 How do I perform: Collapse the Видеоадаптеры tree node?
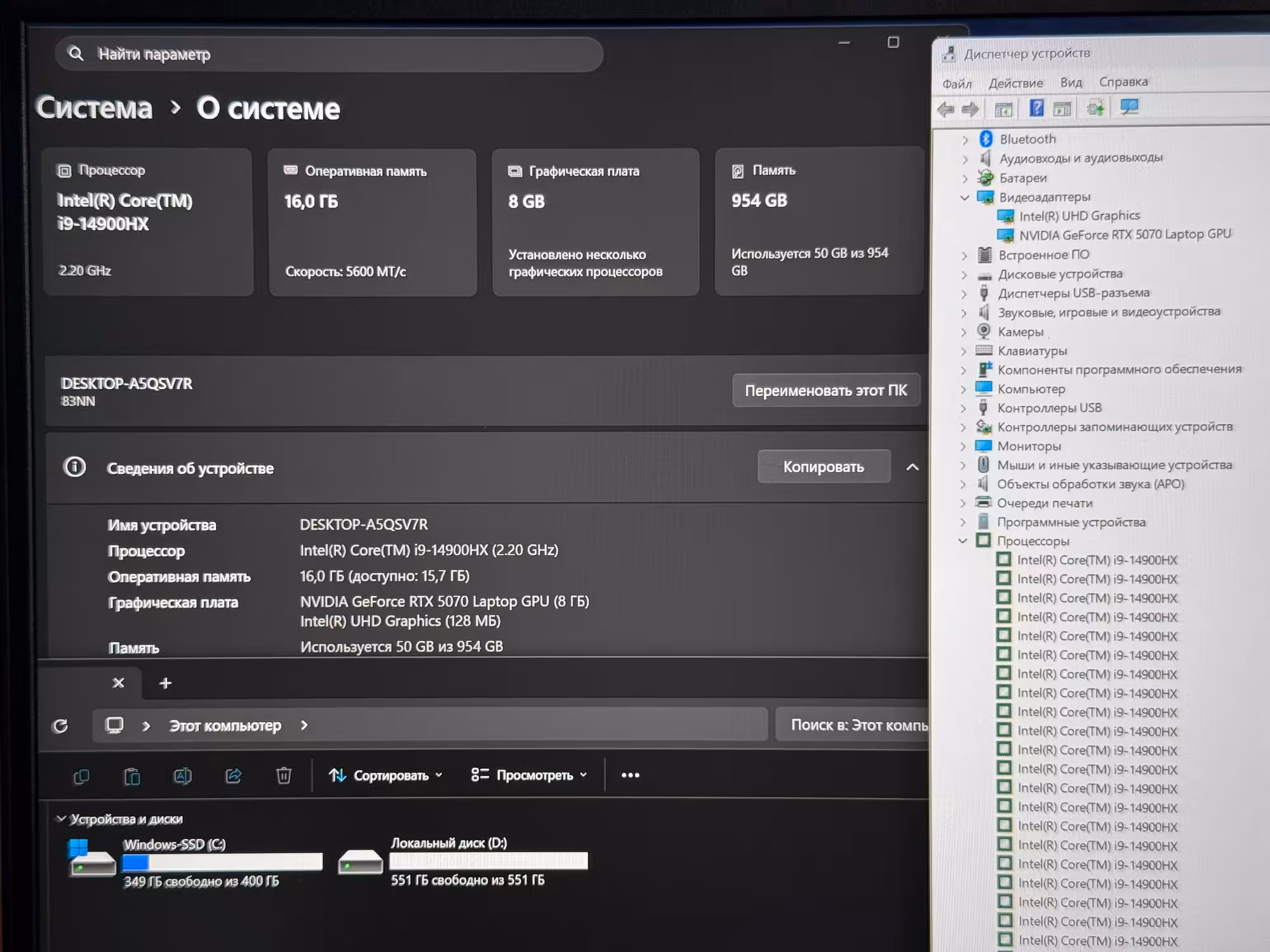pyautogui.click(x=965, y=198)
